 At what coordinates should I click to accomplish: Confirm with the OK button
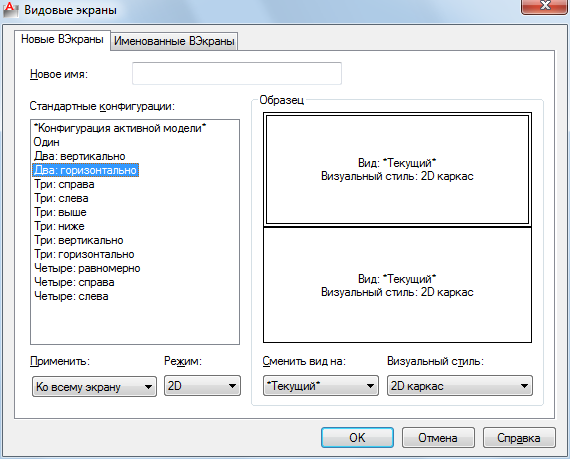tap(357, 438)
